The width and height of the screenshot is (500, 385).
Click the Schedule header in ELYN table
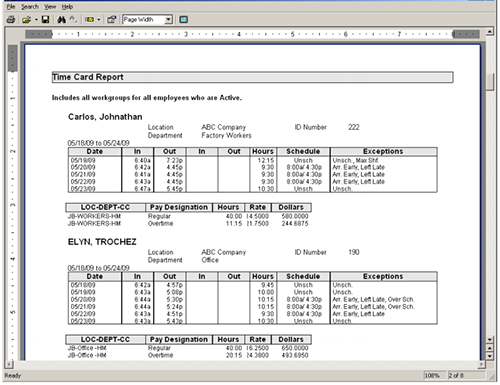pos(303,276)
